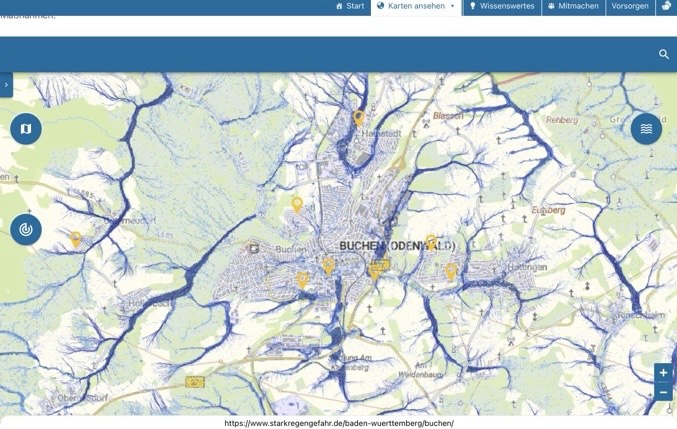The width and height of the screenshot is (677, 429).
Task: Open the map layers round button
Action: pos(26,129)
